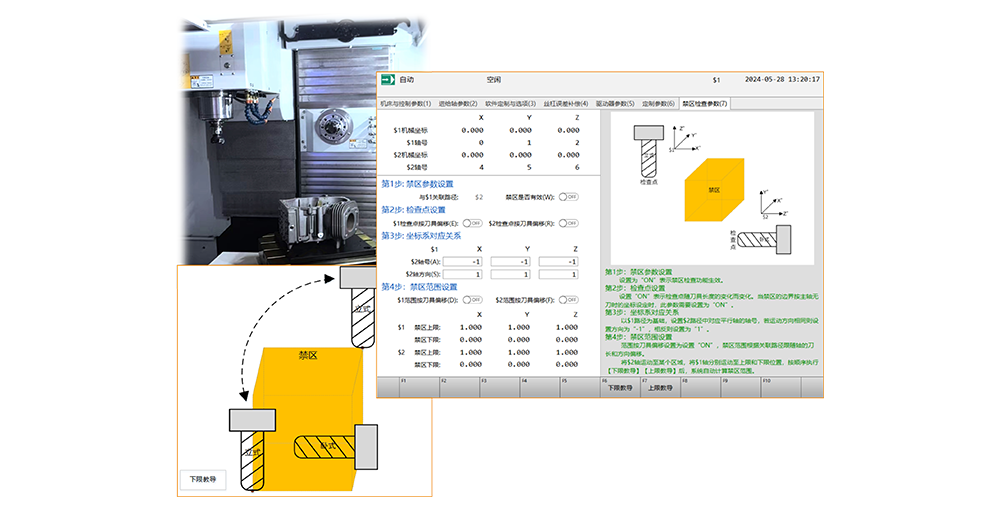Click the green auto mode arrow icon
Viewport: 1000px width, 510px height.
[x=387, y=79]
